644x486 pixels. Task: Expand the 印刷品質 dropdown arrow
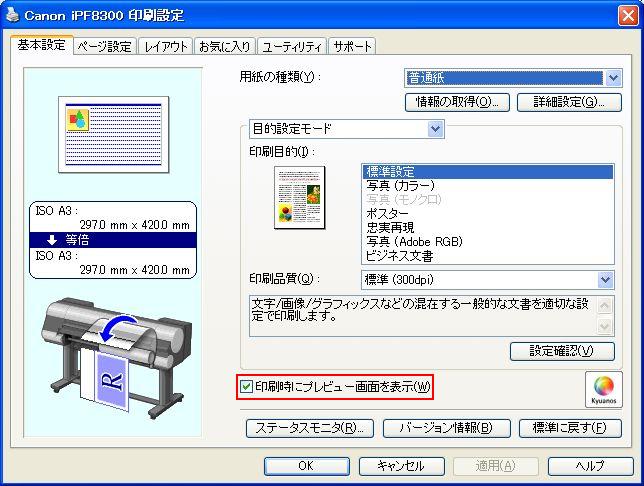[605, 280]
